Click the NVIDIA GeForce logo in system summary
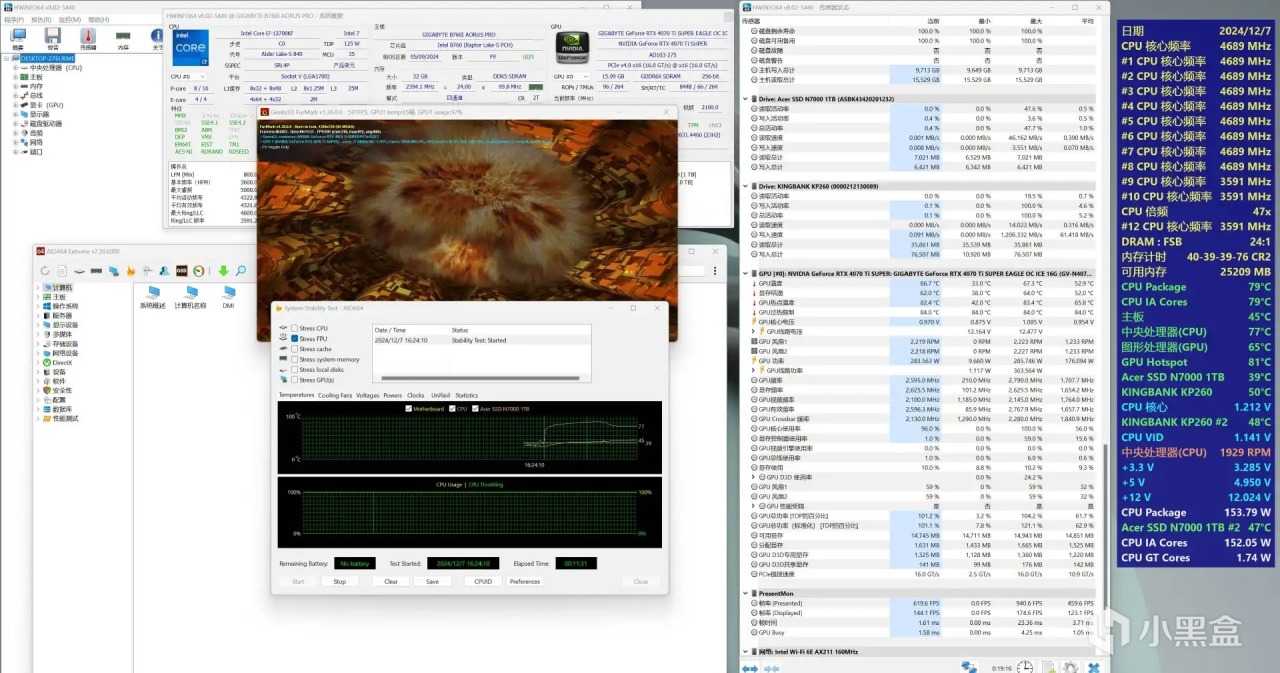 (572, 49)
